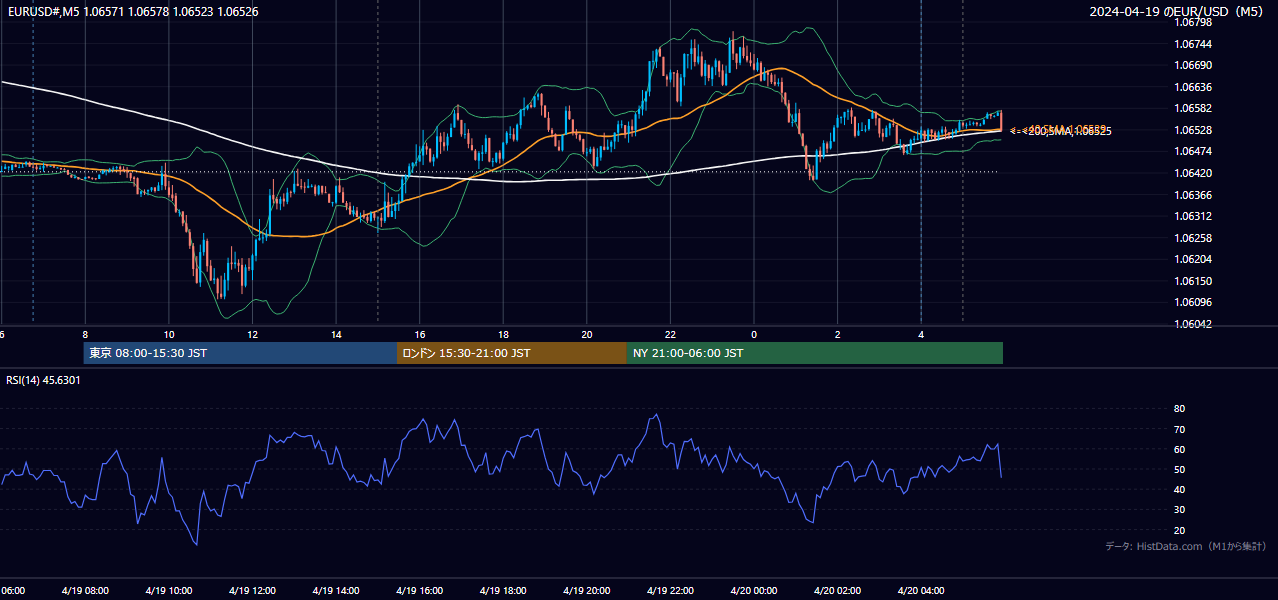Click the 4/19 14:00 bottom time label
The height and width of the screenshot is (600, 1278).
(336, 591)
